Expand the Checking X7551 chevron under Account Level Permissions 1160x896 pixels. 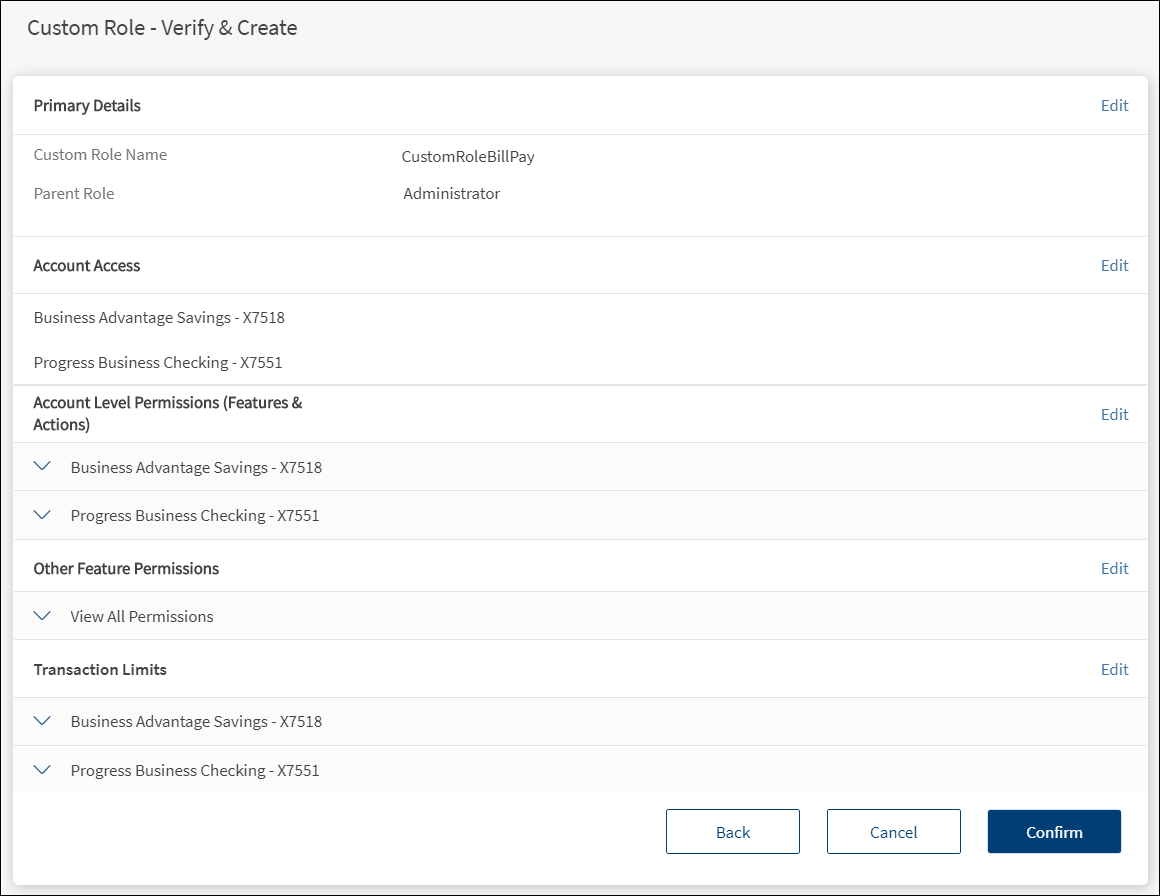click(x=42, y=516)
